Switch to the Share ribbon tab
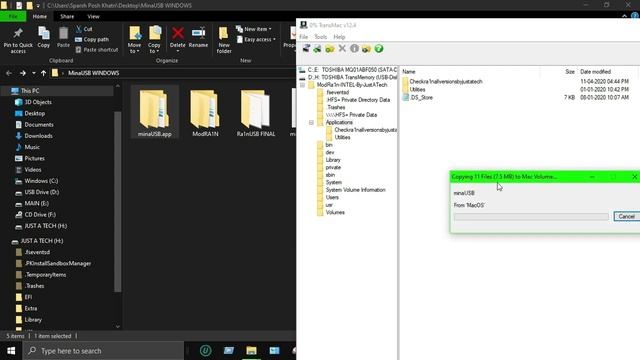Screen dimensions: 640x360 click(x=67, y=16)
